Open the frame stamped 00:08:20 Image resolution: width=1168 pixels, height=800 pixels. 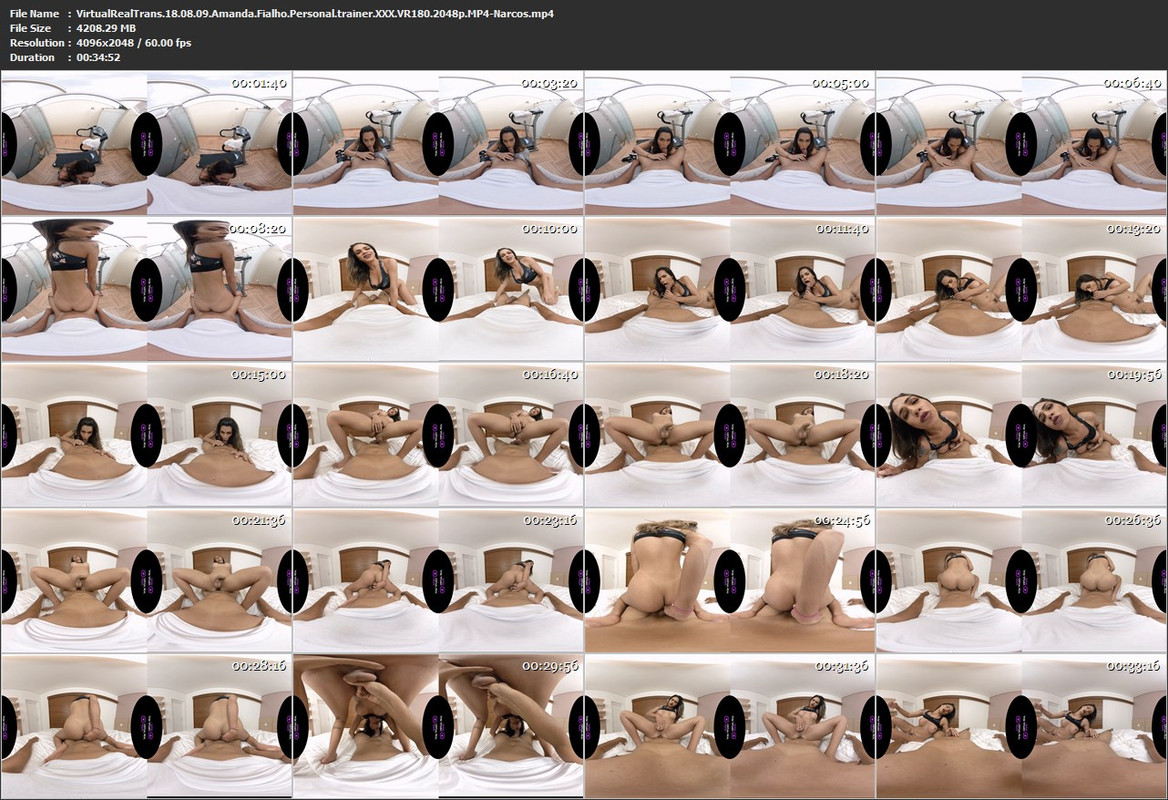147,289
